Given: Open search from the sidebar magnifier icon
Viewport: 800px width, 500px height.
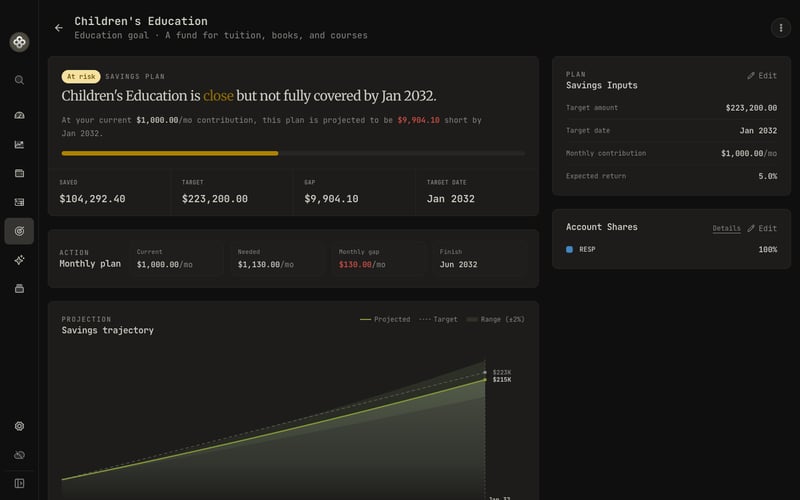Looking at the screenshot, I should pos(19,80).
